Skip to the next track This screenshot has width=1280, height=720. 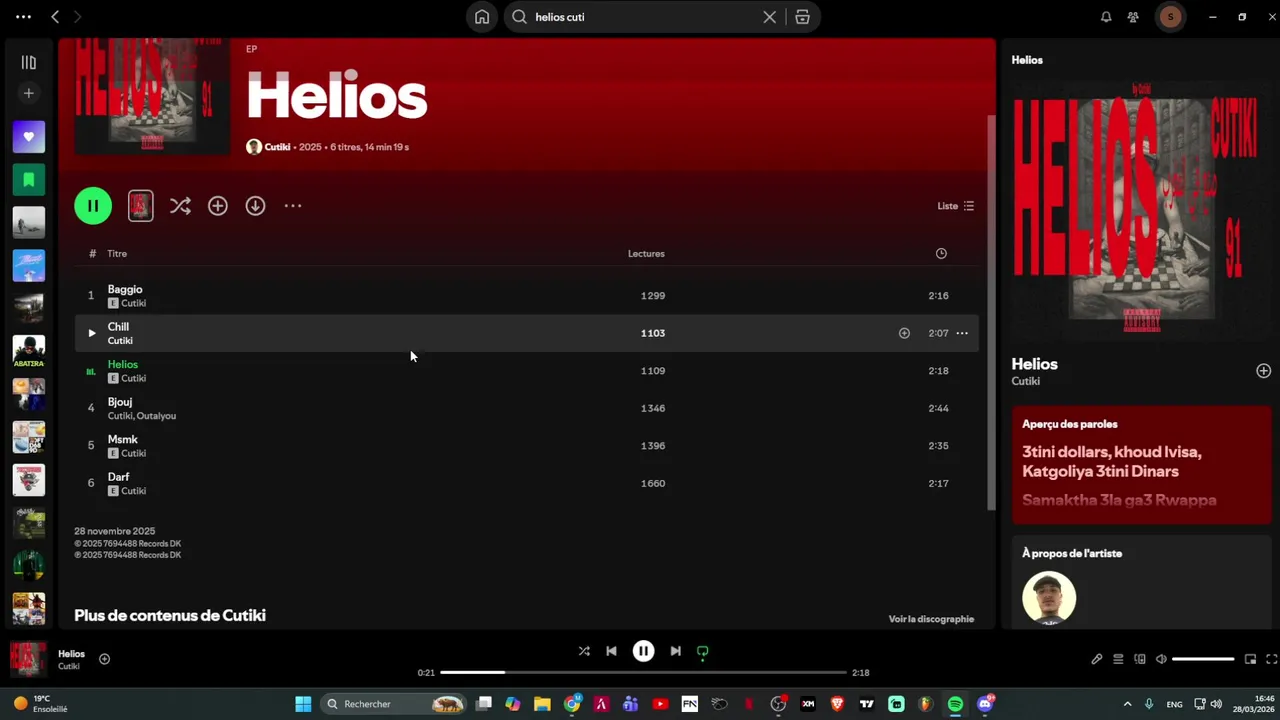676,651
